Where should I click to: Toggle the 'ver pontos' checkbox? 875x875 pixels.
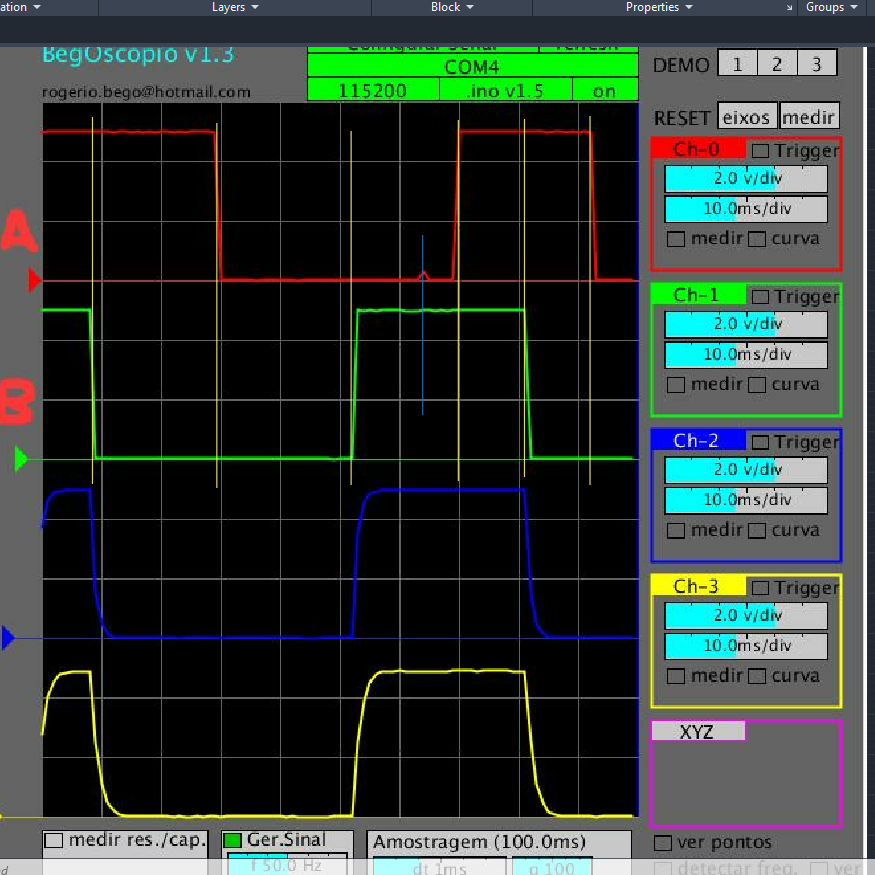662,843
